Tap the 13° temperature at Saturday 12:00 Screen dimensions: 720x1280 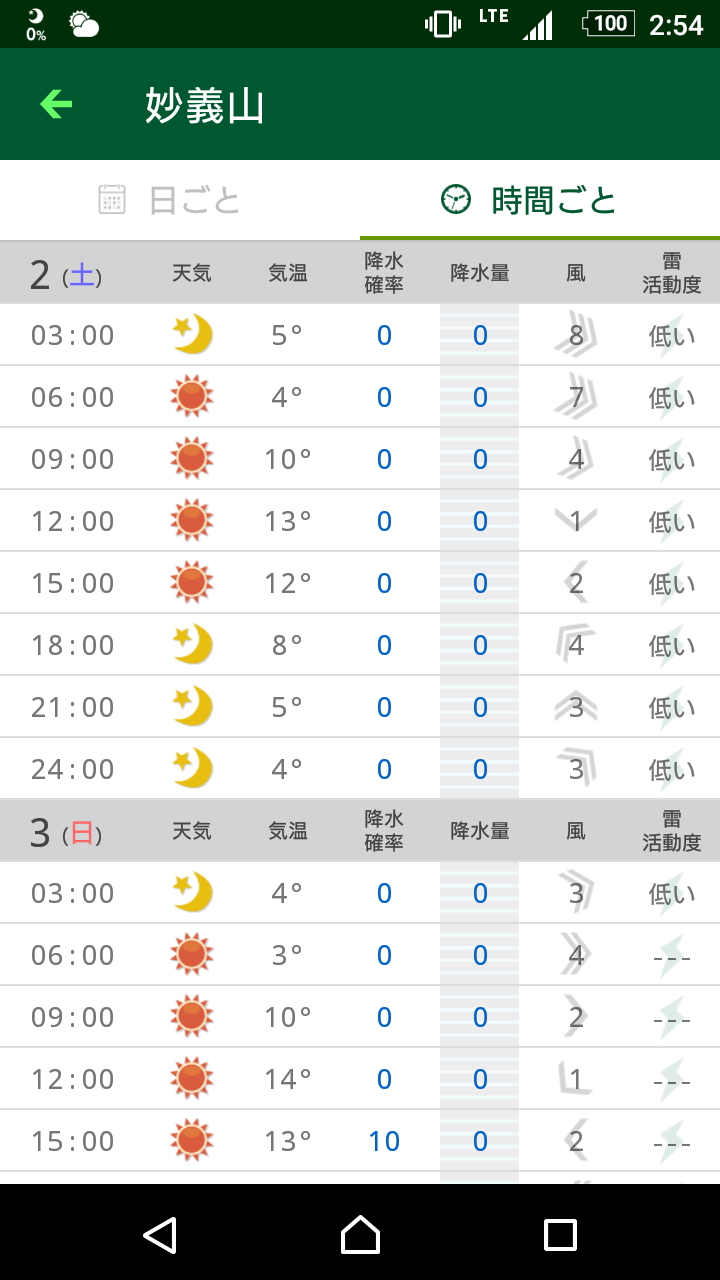(x=288, y=521)
